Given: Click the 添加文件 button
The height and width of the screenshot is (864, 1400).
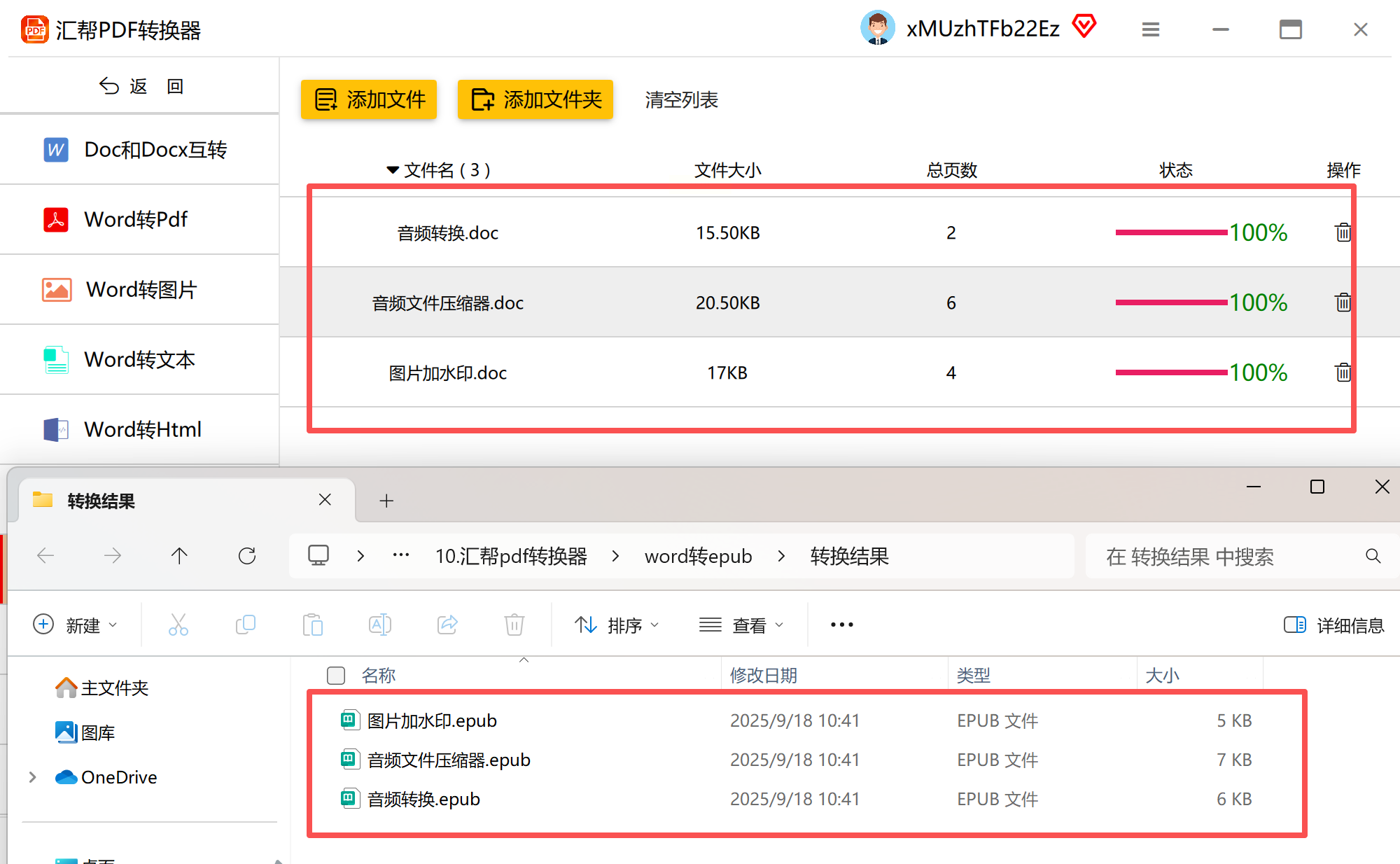Looking at the screenshot, I should click(369, 99).
